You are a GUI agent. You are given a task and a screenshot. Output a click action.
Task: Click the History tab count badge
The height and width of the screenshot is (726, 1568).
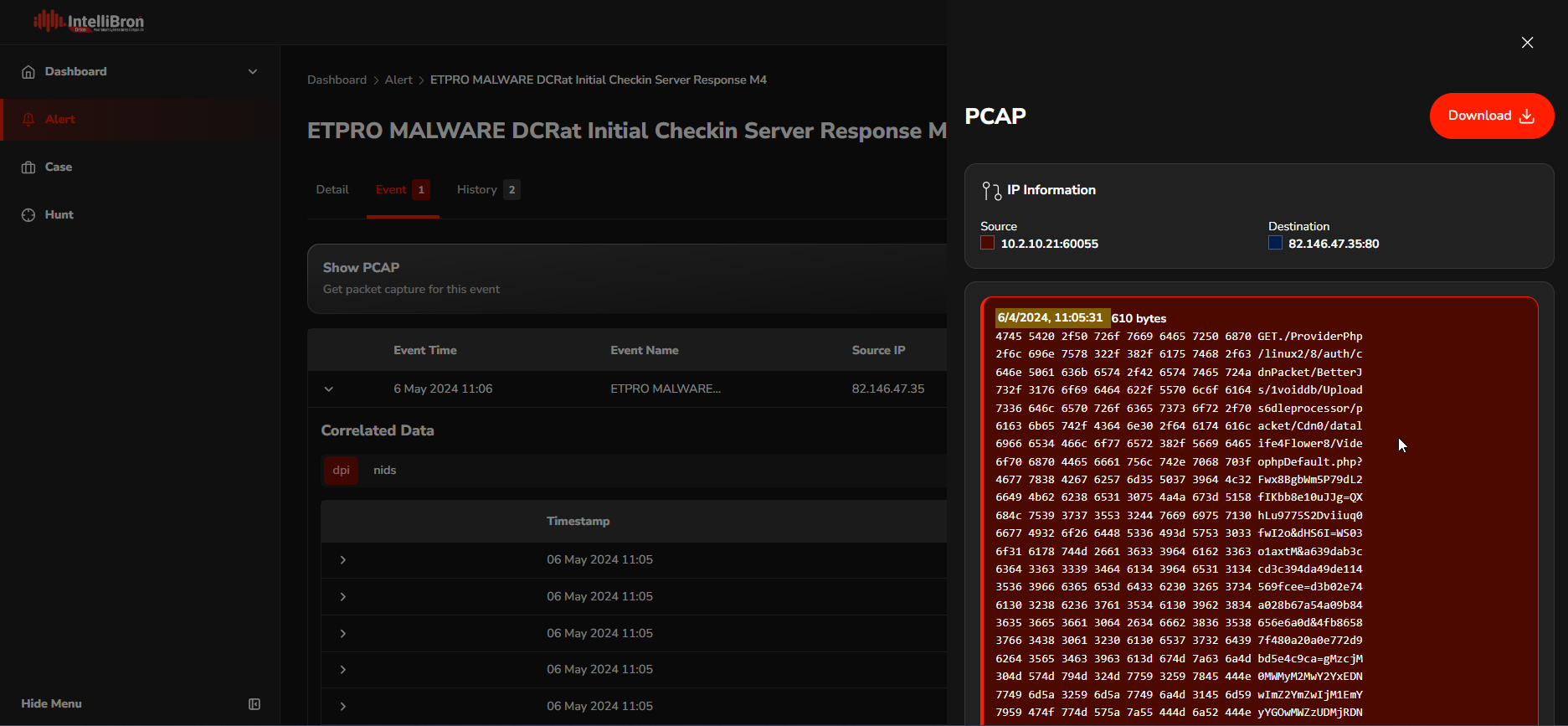[x=512, y=190]
